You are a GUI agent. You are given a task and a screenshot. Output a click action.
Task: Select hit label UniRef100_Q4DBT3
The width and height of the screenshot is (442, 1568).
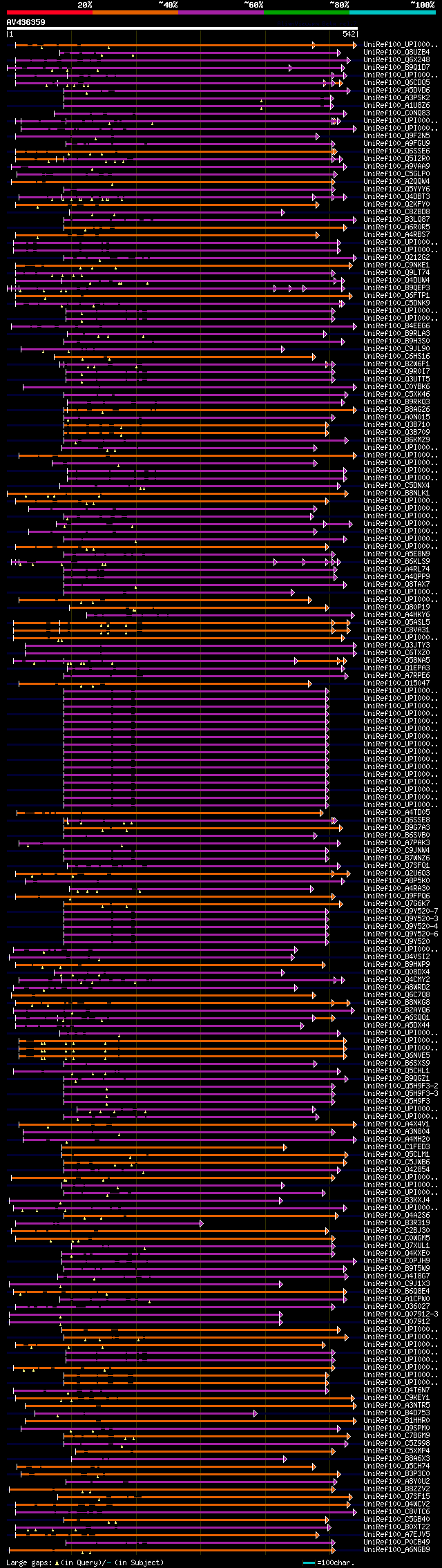click(x=396, y=197)
